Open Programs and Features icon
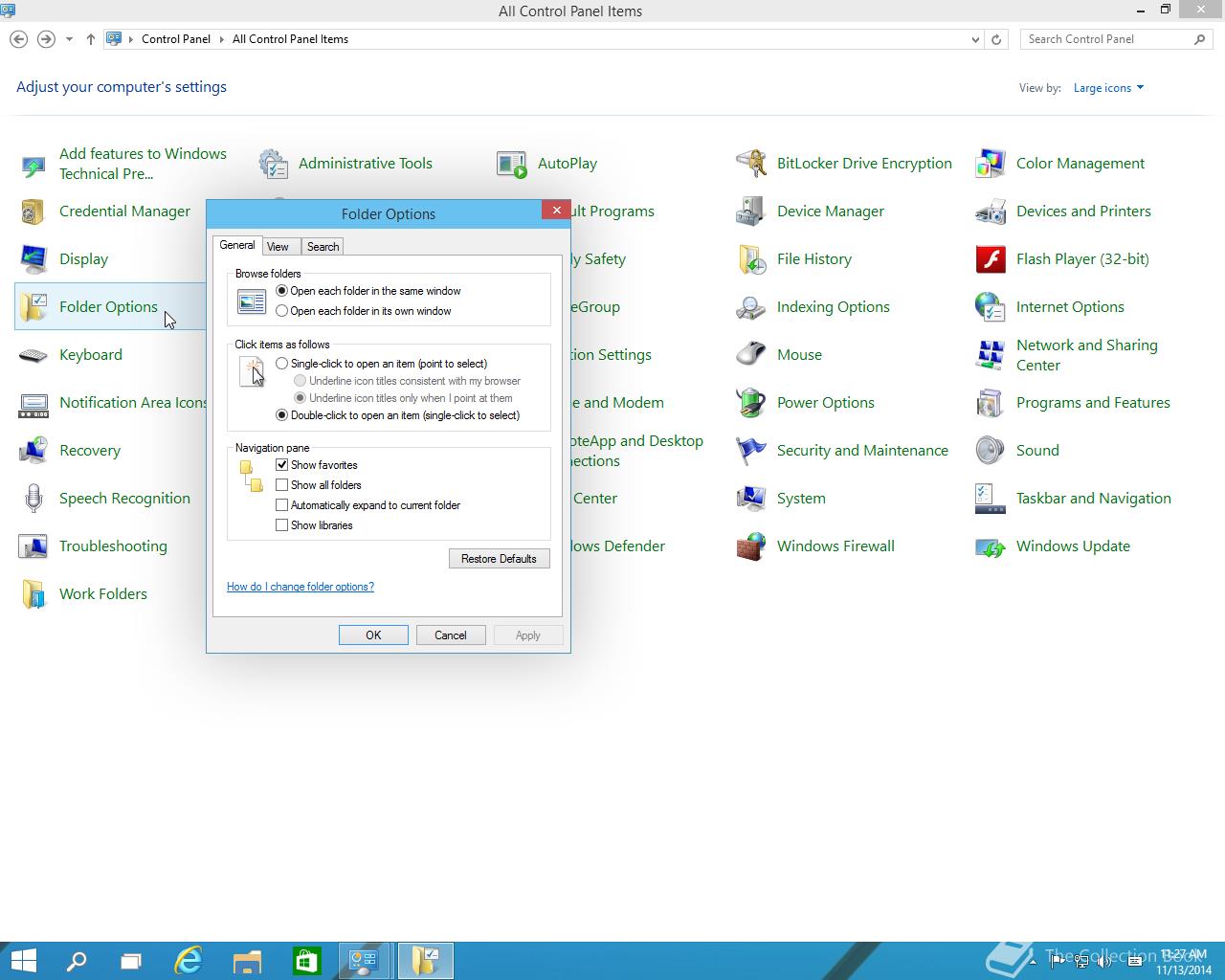Image resolution: width=1225 pixels, height=980 pixels. coord(991,403)
